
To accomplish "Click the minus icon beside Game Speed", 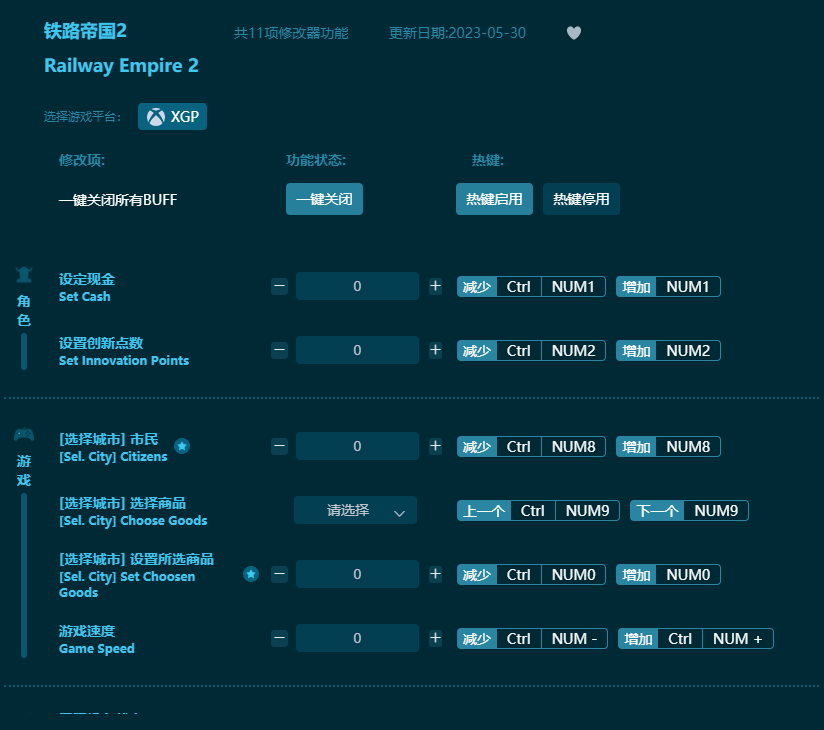I will [x=279, y=638].
